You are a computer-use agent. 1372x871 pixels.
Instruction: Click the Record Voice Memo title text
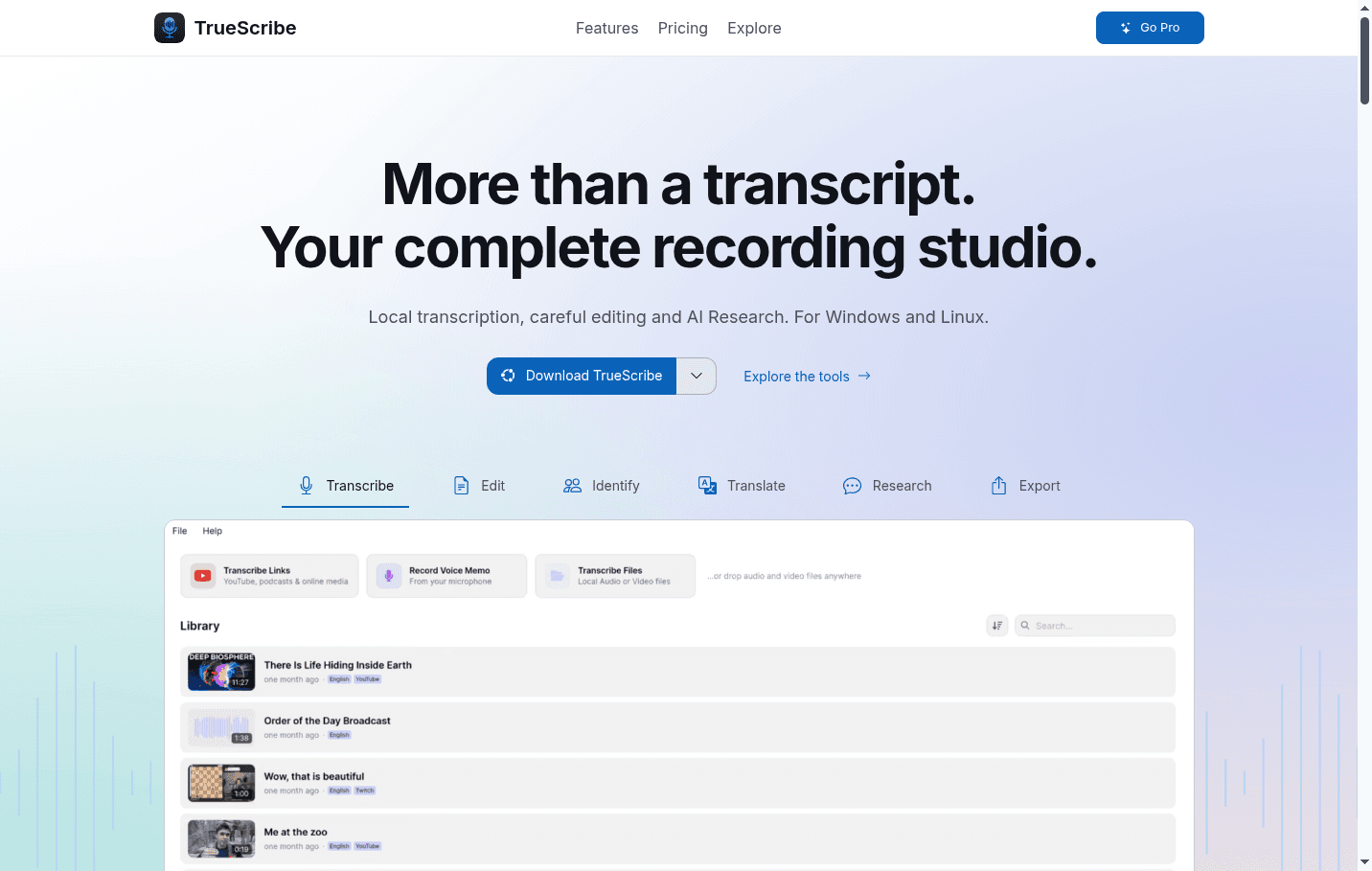click(449, 570)
